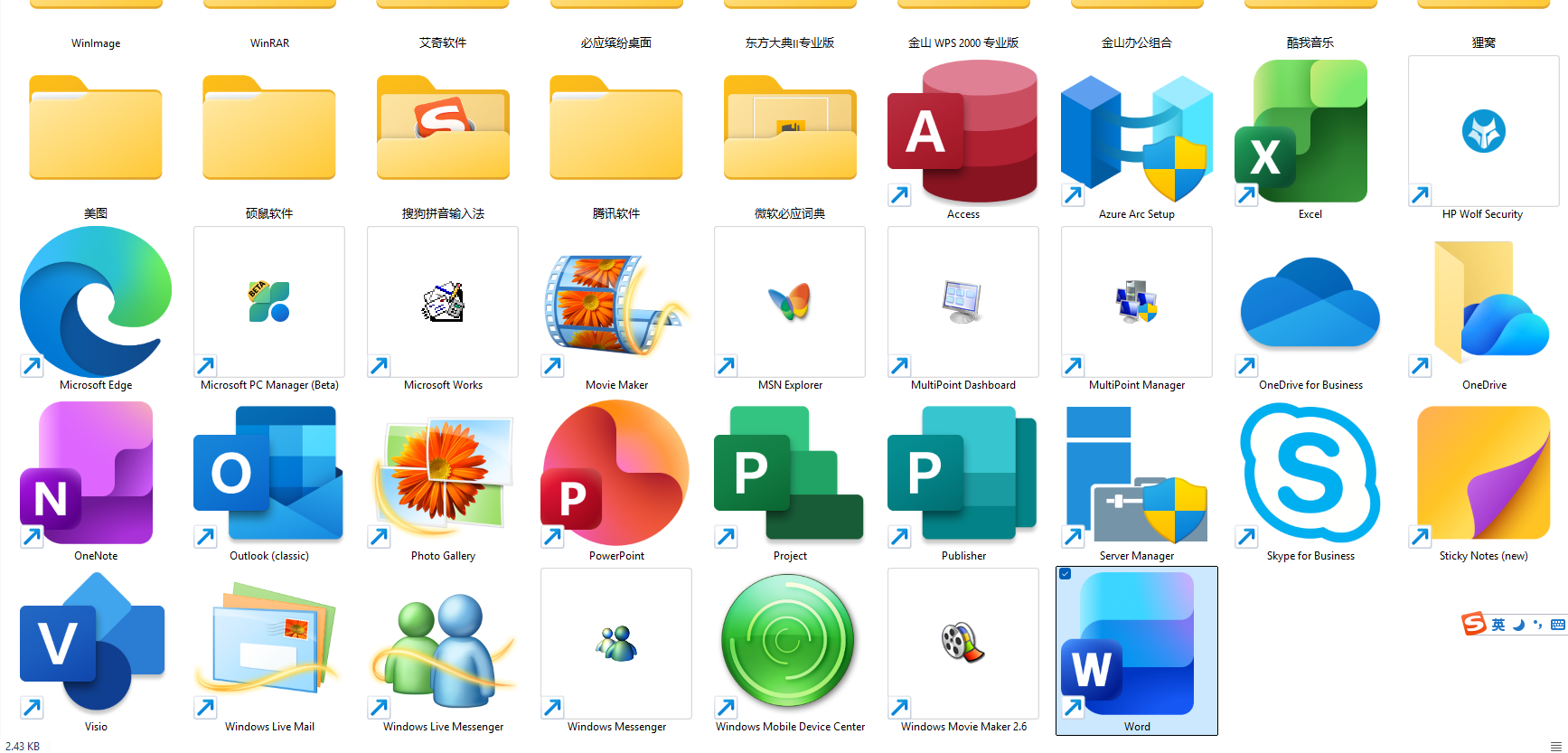
Task: Open the 微软必应词典 folder
Action: pos(789,132)
